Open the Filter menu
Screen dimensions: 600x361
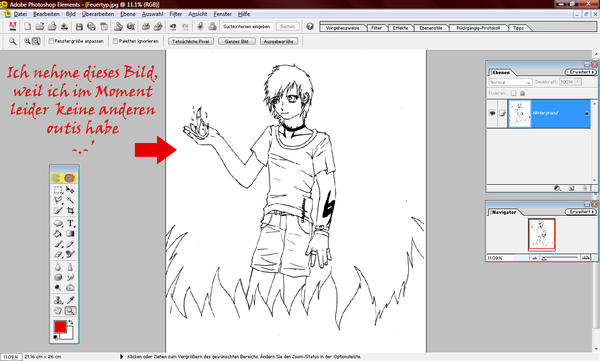click(x=176, y=14)
